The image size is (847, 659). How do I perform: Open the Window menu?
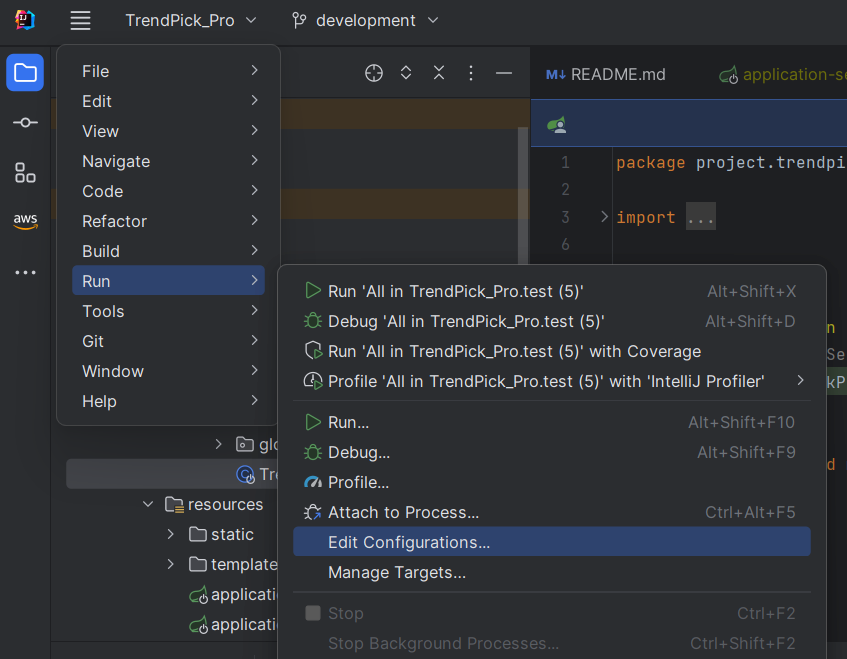point(168,371)
